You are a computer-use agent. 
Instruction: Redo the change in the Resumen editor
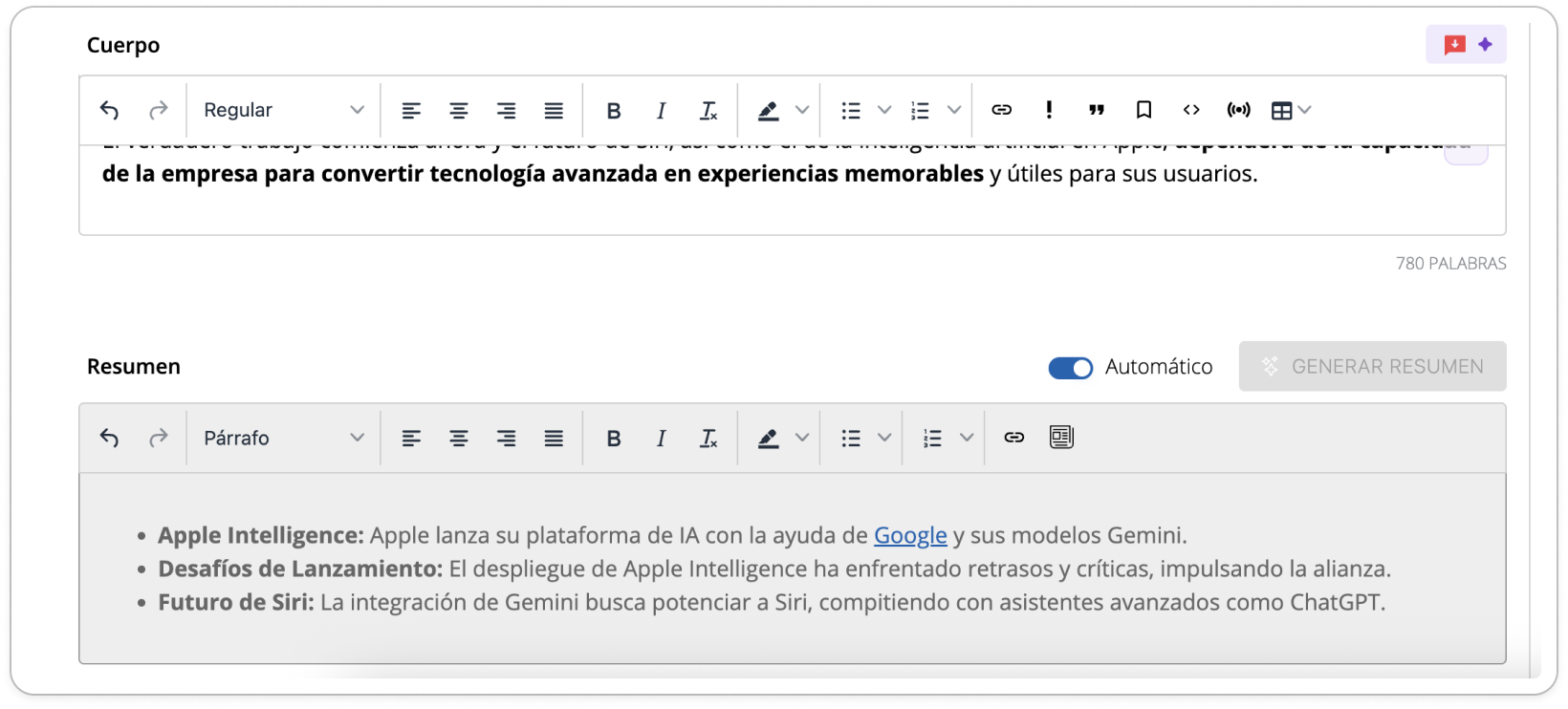[x=159, y=439]
